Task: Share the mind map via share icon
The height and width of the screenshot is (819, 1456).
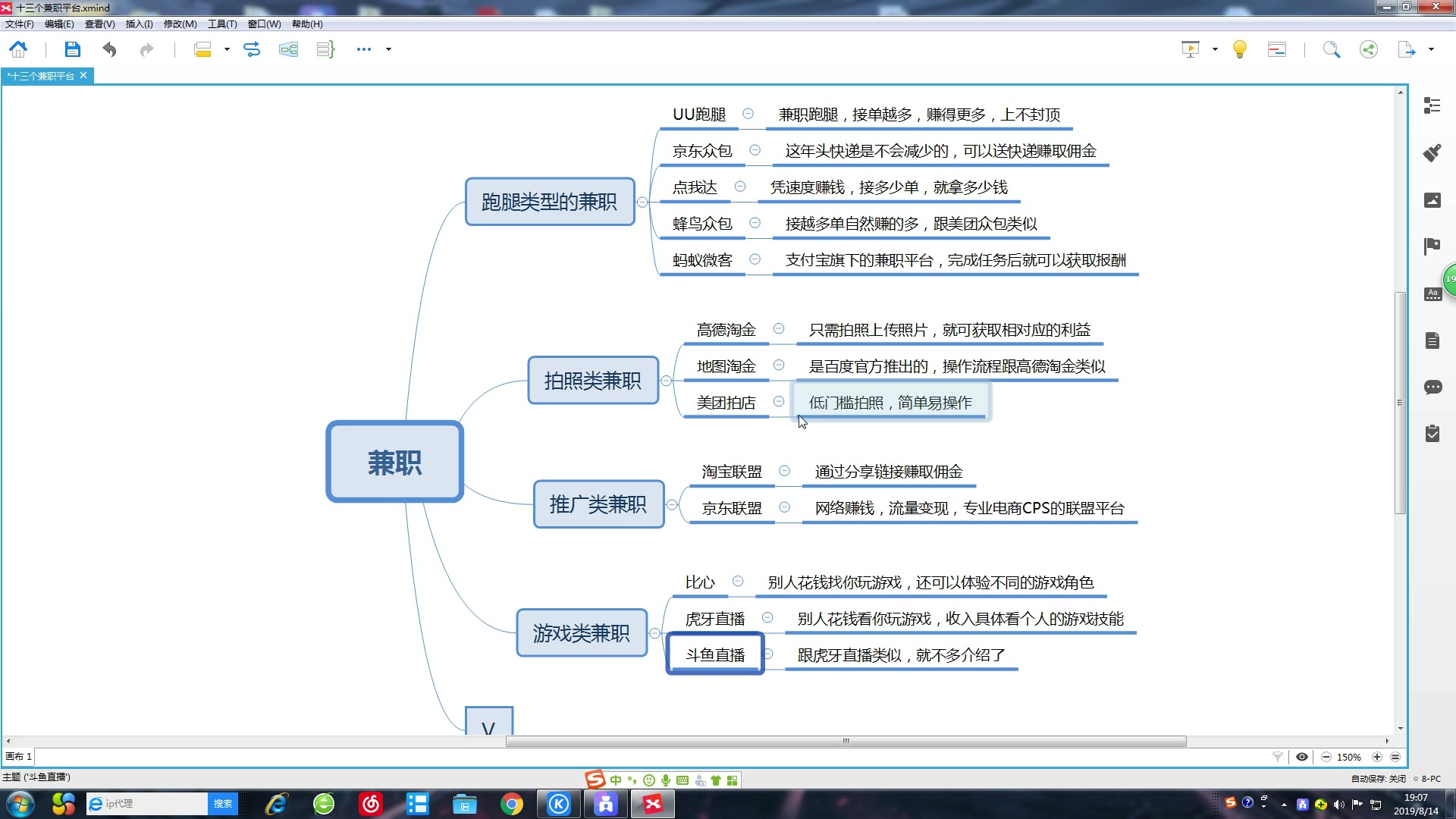Action: [x=1369, y=50]
